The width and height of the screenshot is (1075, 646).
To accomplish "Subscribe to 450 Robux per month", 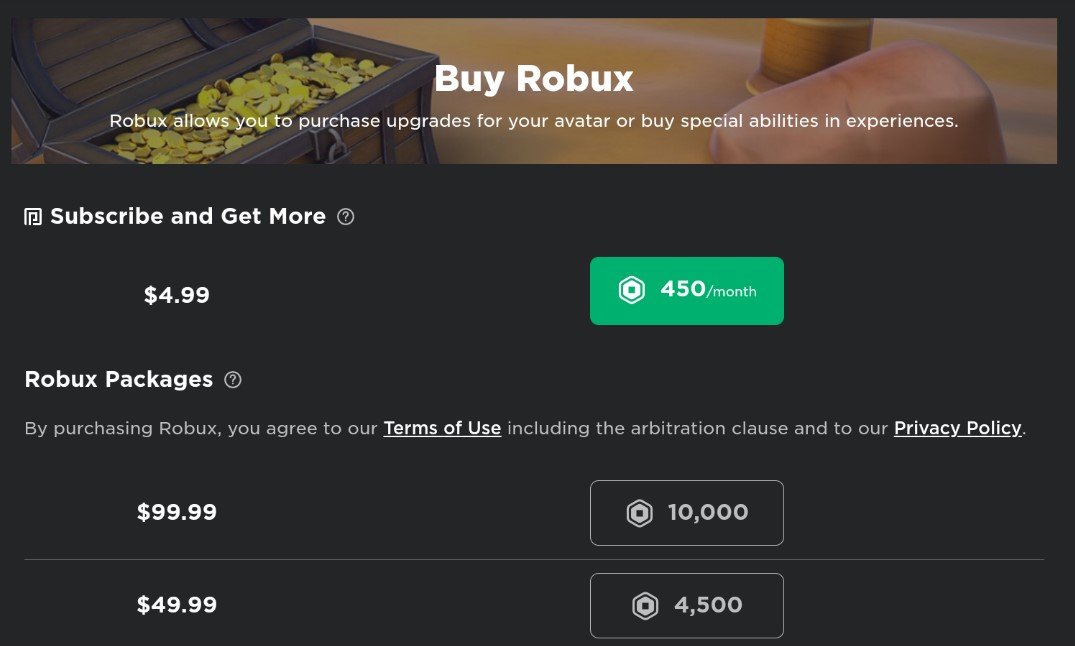I will (x=687, y=291).
